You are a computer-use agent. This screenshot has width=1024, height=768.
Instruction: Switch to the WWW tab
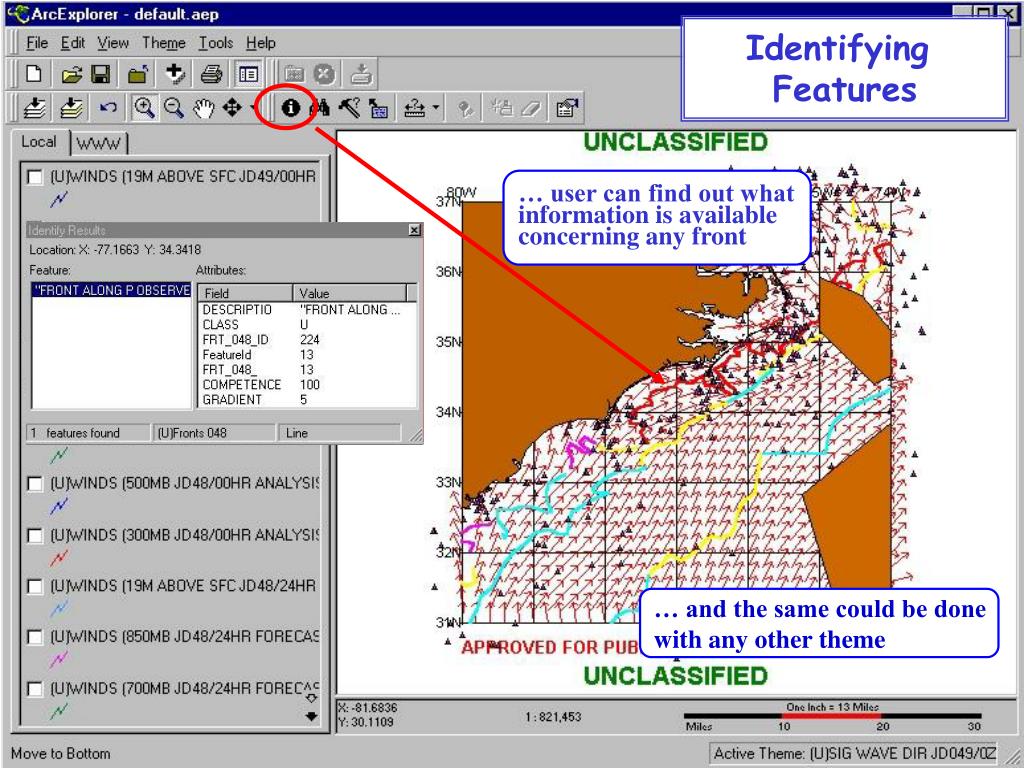pyautogui.click(x=99, y=144)
